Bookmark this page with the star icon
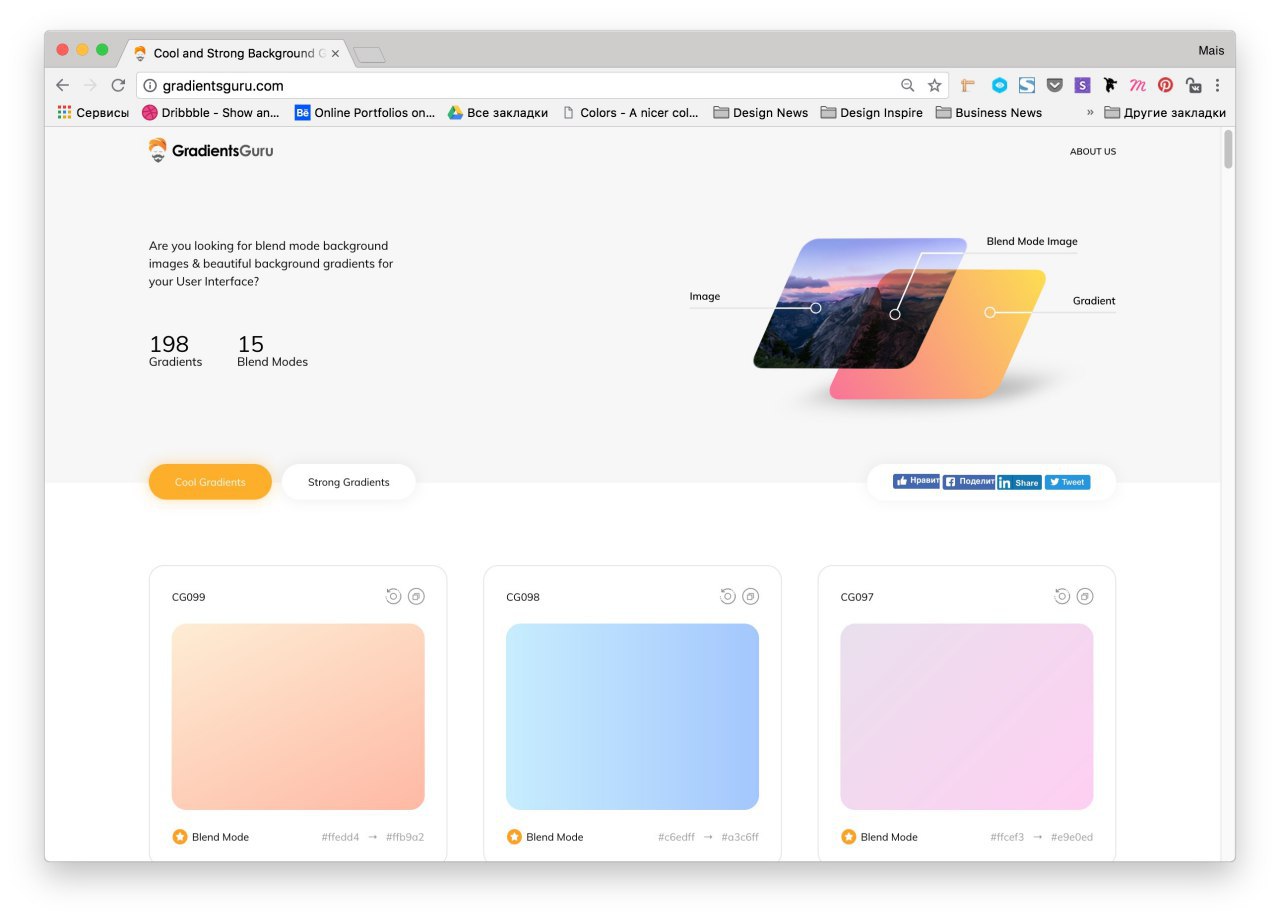The width and height of the screenshot is (1280, 920). pos(934,86)
